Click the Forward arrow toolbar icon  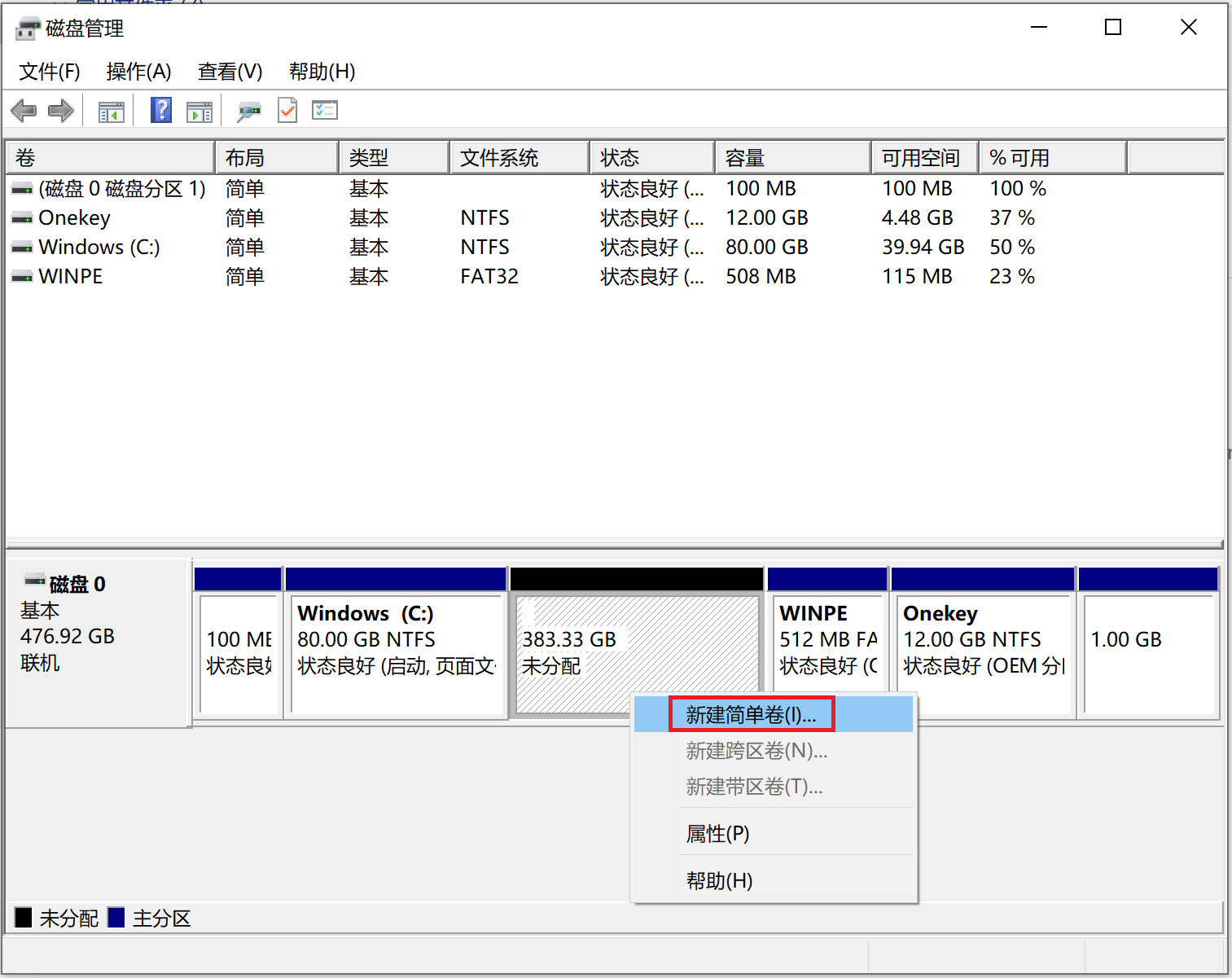click(x=61, y=111)
